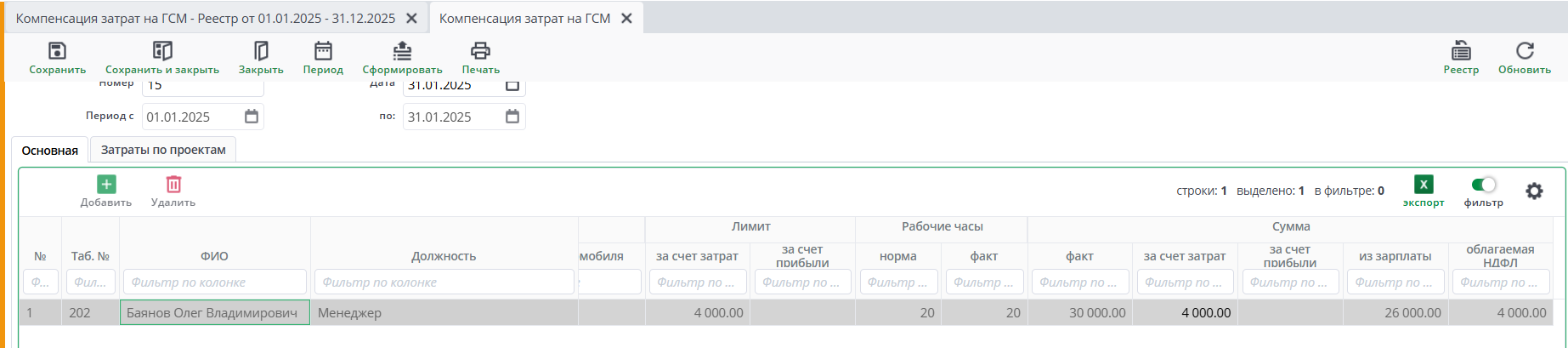Click the Close (Закрыть) document icon

261,51
